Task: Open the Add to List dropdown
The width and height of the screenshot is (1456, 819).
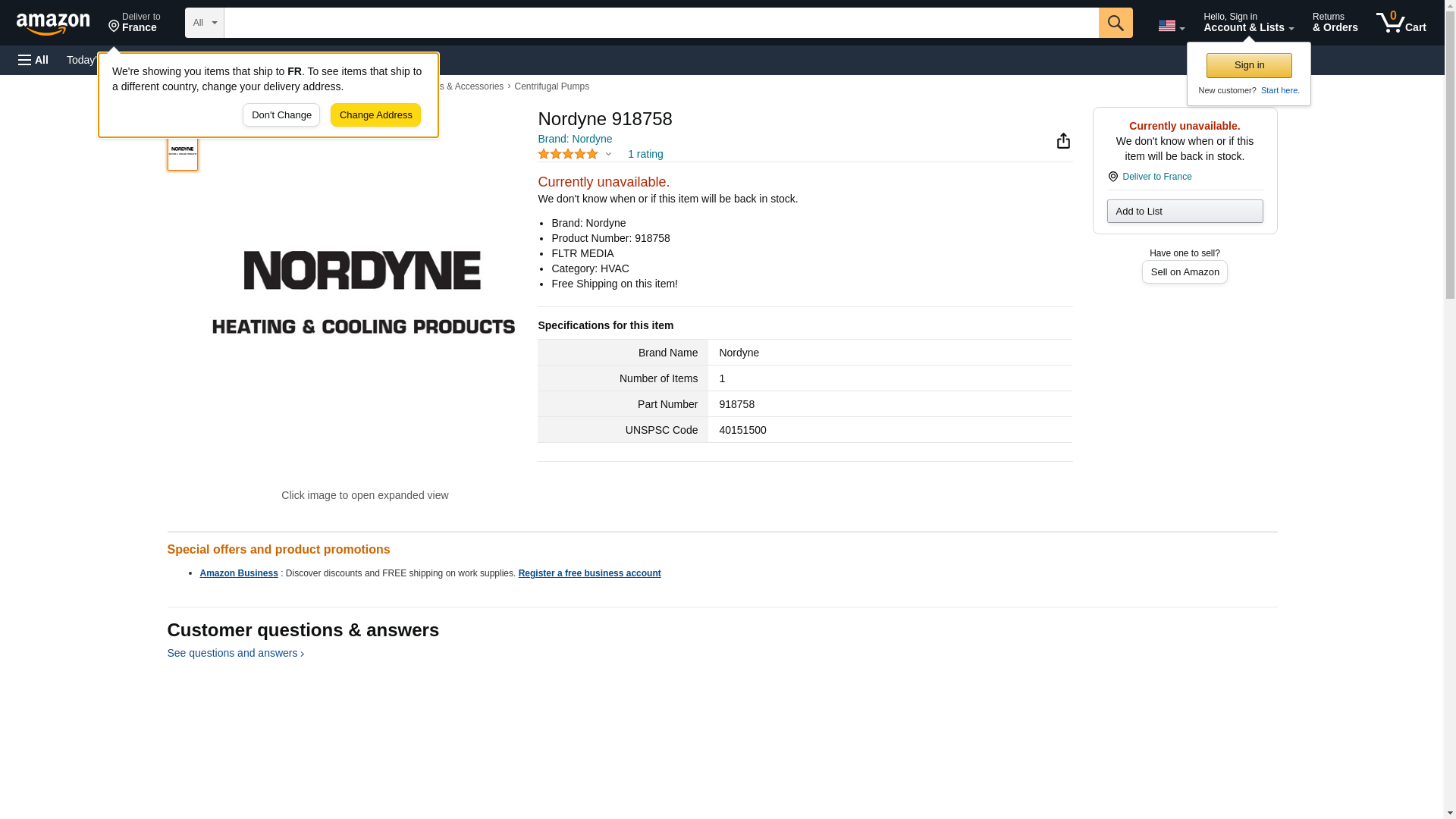Action: pos(1184,212)
